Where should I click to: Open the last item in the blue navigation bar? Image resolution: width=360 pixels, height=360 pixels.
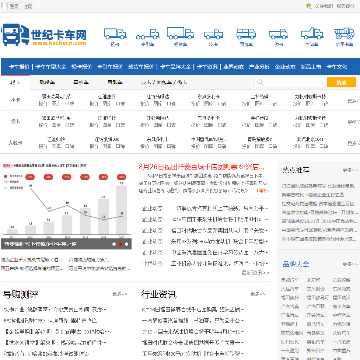337,66
